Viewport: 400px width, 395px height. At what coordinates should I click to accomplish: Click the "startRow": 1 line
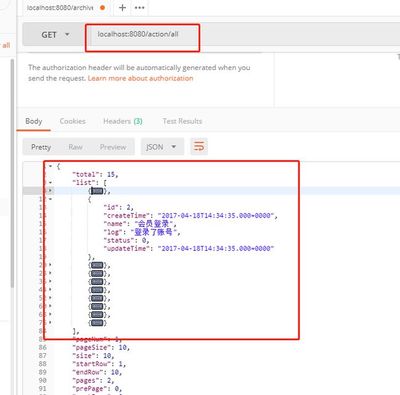pos(99,364)
